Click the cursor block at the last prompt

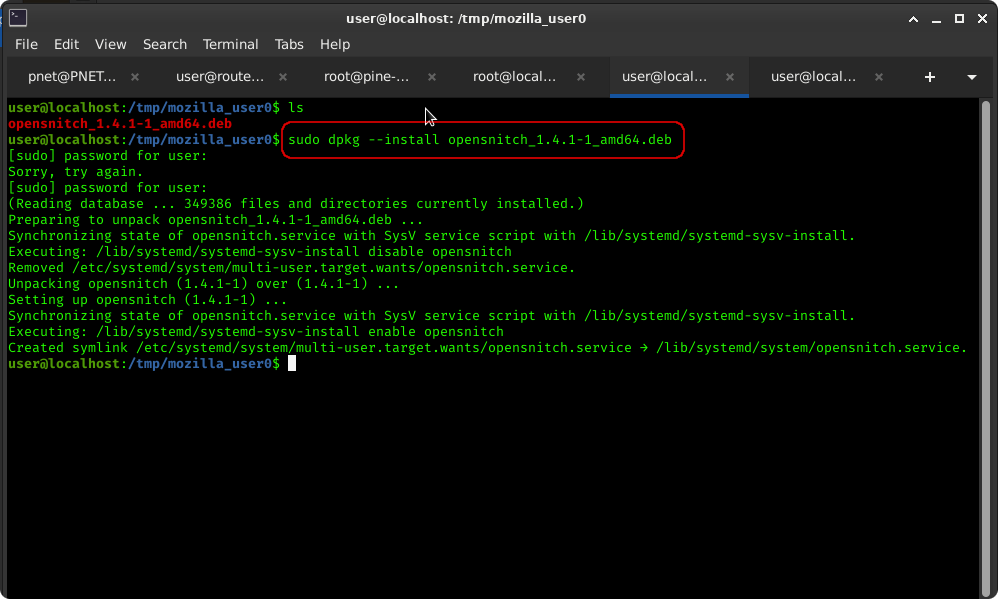(x=292, y=363)
